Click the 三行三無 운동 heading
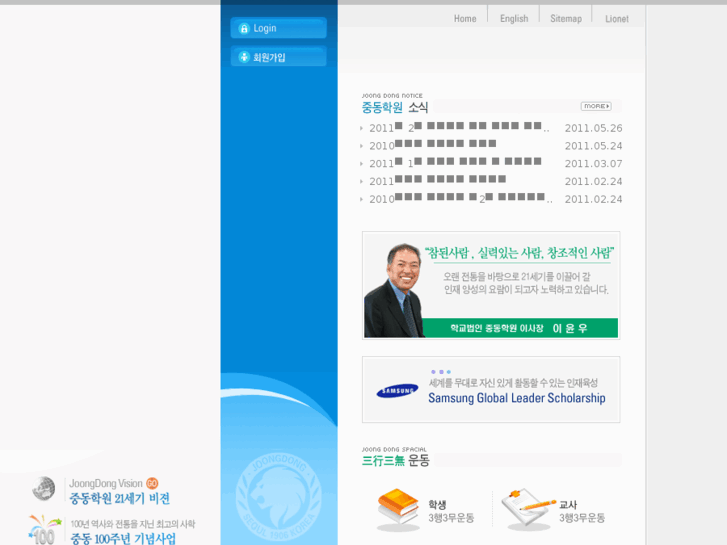This screenshot has height=545, width=727. pos(395,460)
